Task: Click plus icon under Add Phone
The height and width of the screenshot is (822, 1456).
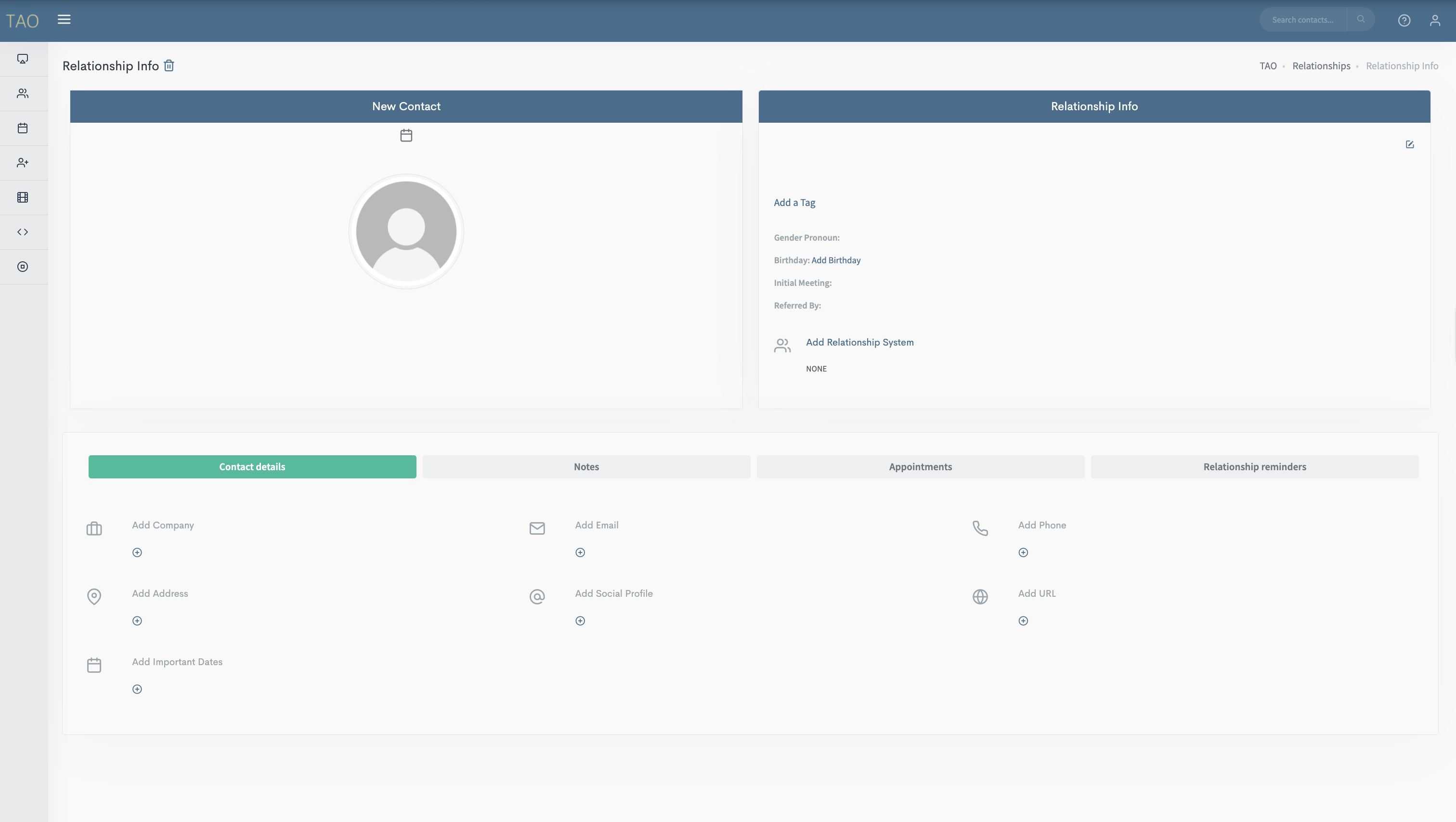Action: pyautogui.click(x=1023, y=552)
